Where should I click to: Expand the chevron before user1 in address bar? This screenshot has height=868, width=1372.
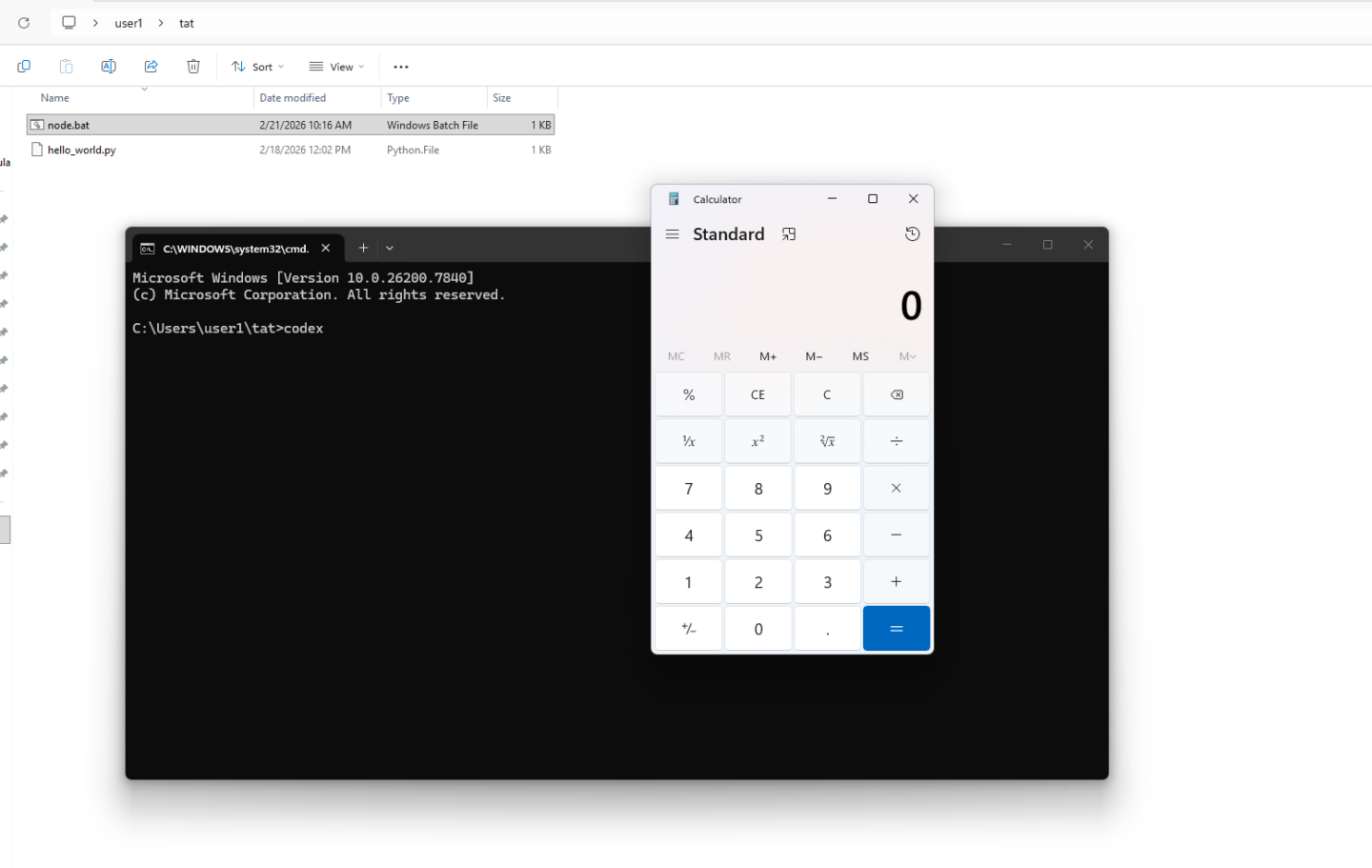pos(95,23)
